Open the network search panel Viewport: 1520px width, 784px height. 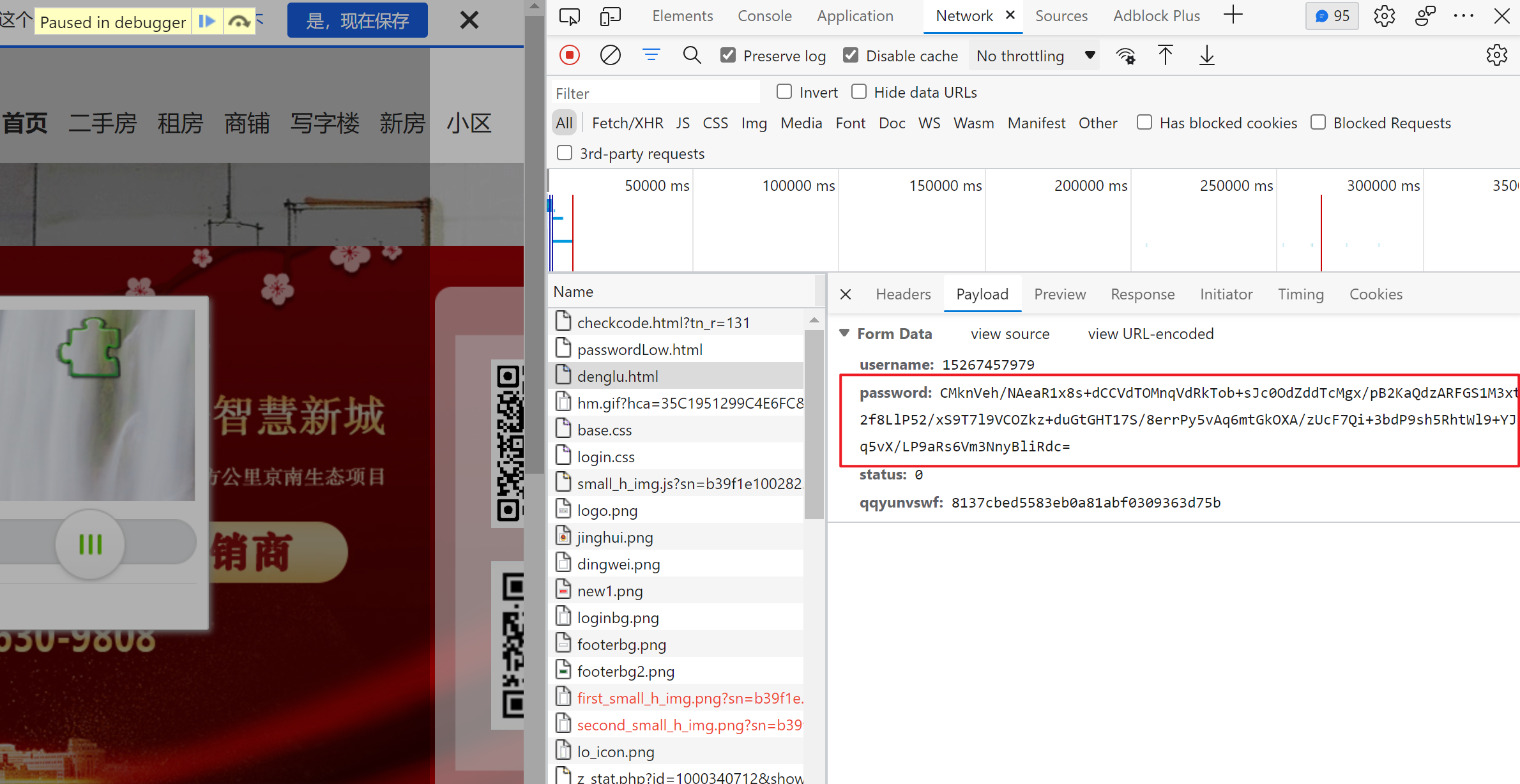click(x=692, y=55)
